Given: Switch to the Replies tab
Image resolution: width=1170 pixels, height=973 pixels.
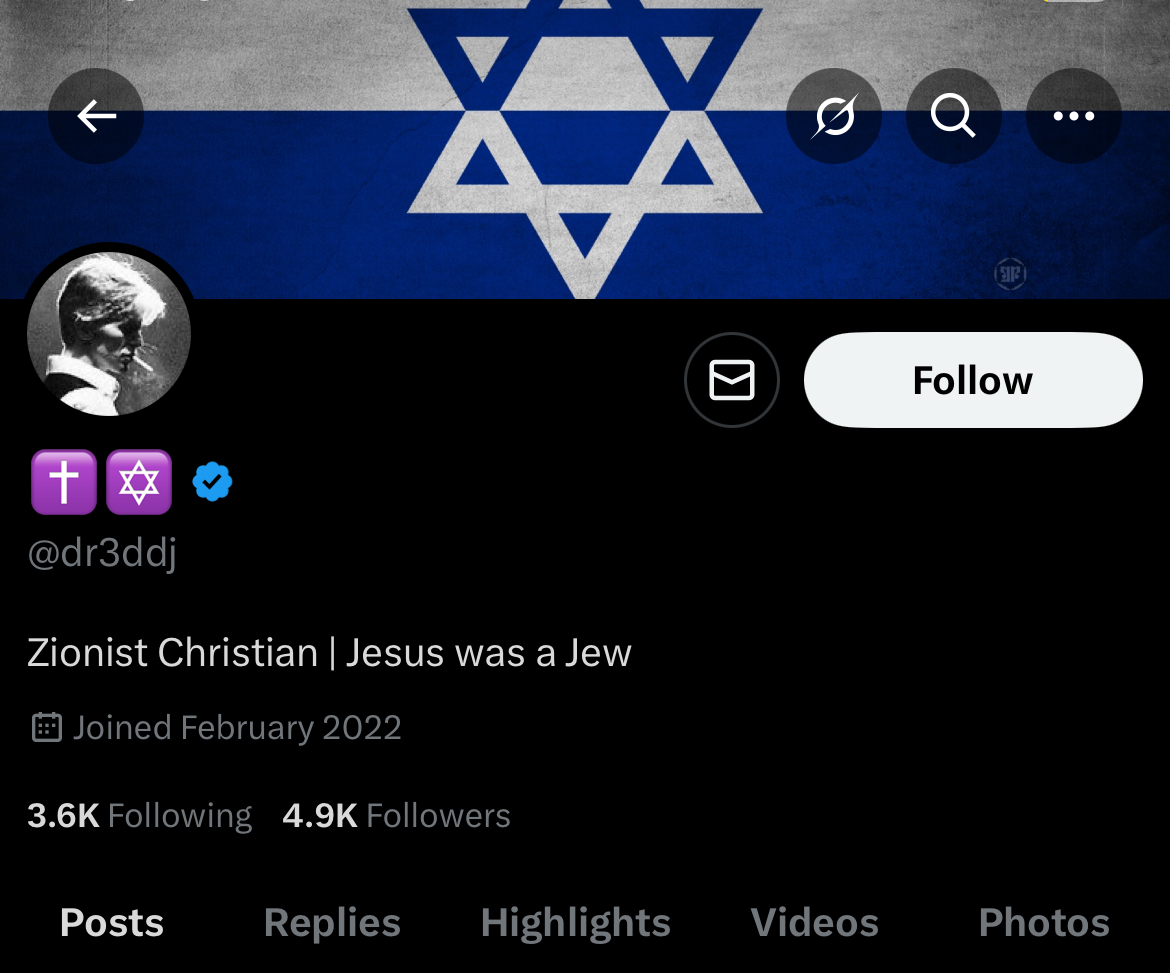Looking at the screenshot, I should click(x=332, y=922).
